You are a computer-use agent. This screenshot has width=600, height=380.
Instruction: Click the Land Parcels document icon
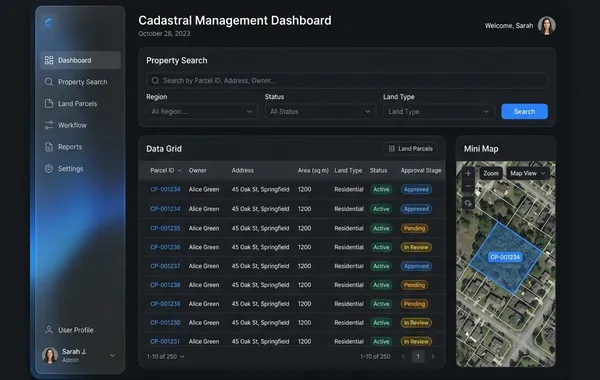(x=49, y=103)
